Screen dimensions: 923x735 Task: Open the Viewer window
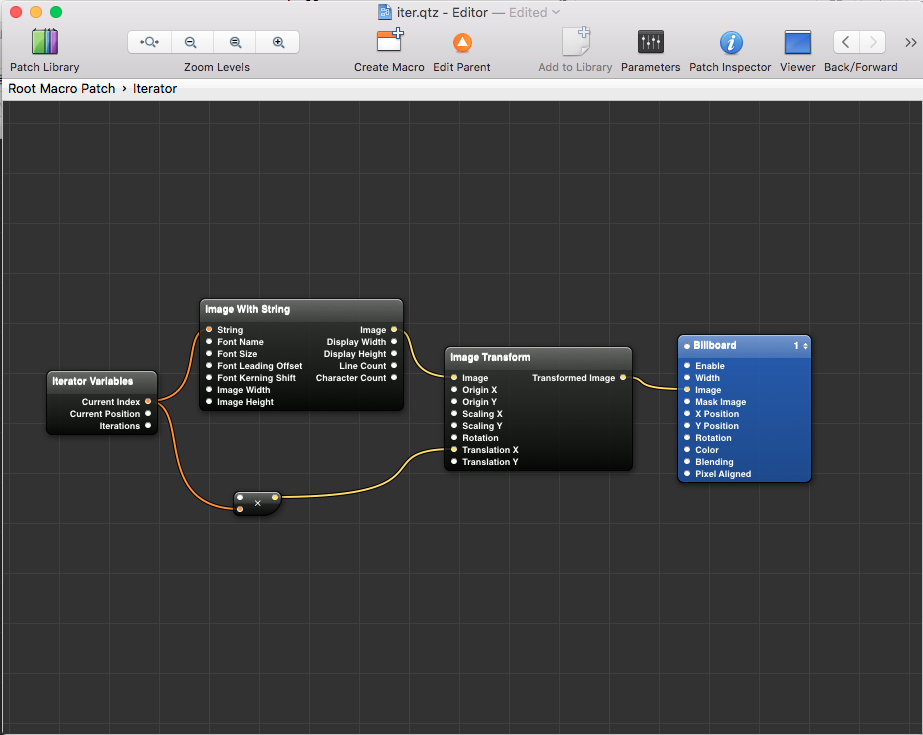pos(798,42)
